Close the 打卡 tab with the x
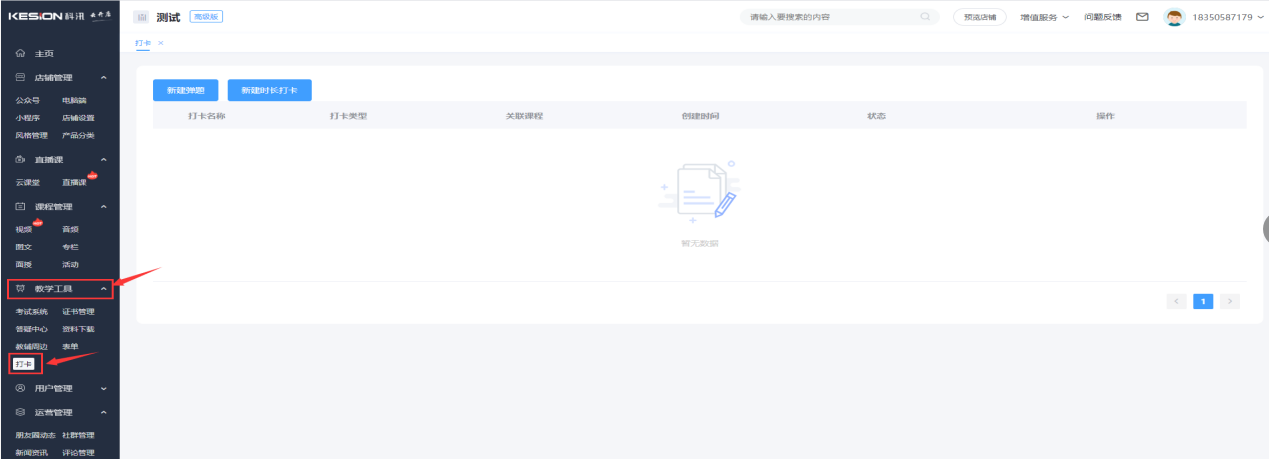The height and width of the screenshot is (459, 1269). point(160,43)
